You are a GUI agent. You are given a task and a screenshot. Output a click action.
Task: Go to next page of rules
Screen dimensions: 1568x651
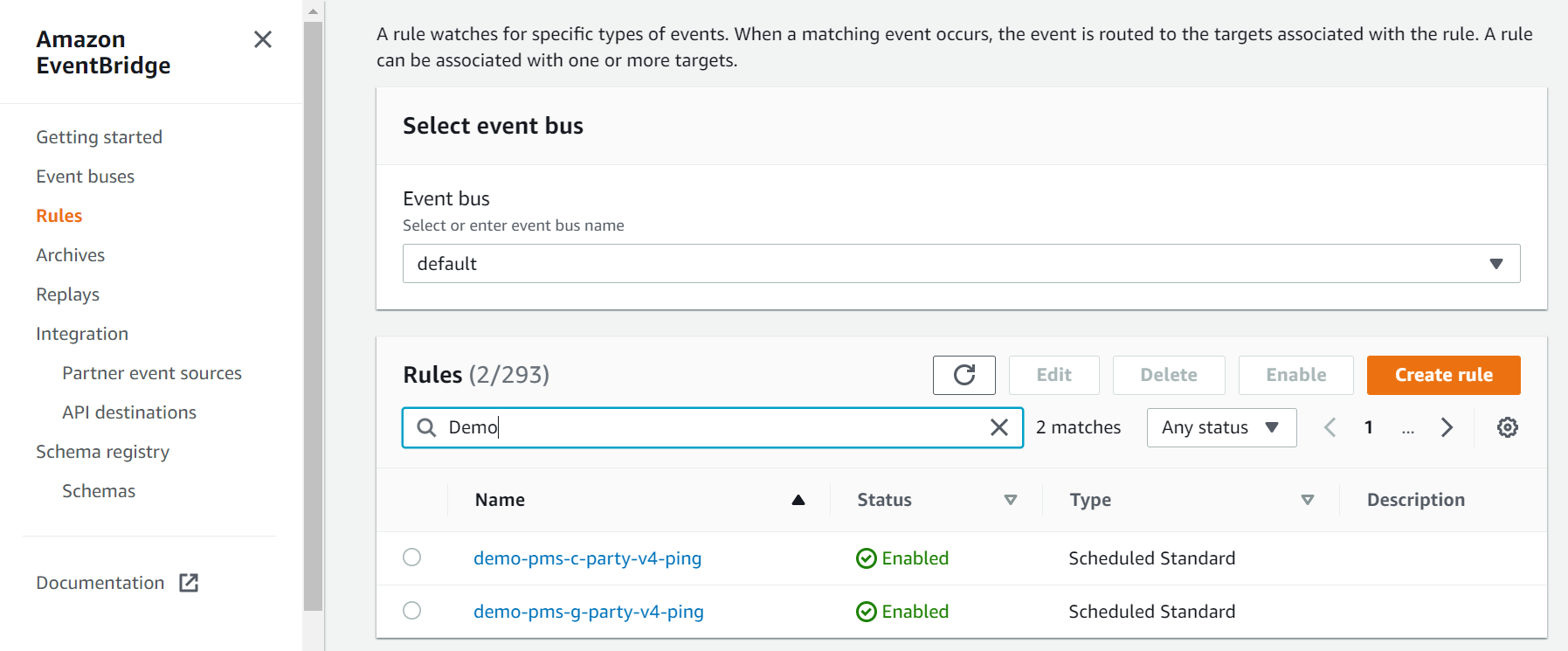[x=1447, y=427]
